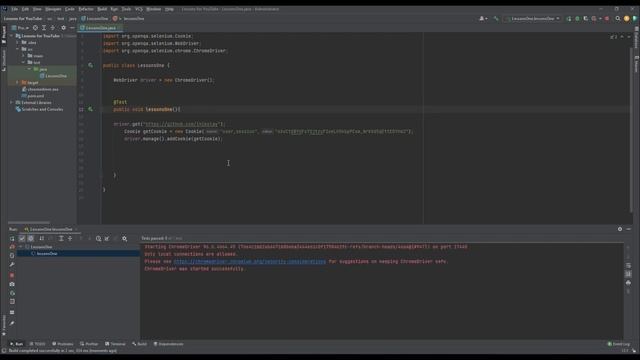Screen dimensions: 640x360
Task: Toggle Show Ignored tests filter
Action: pos(31,238)
